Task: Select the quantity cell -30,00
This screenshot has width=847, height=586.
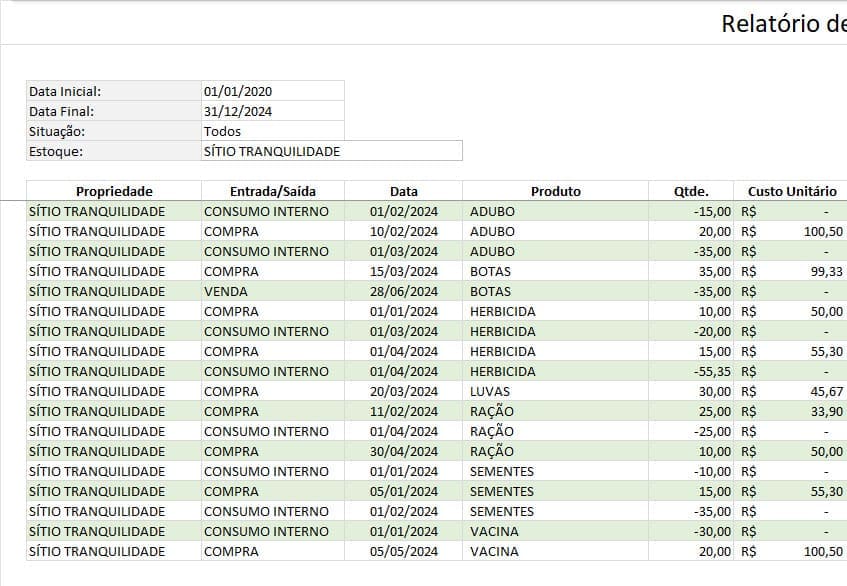Action: tap(691, 531)
